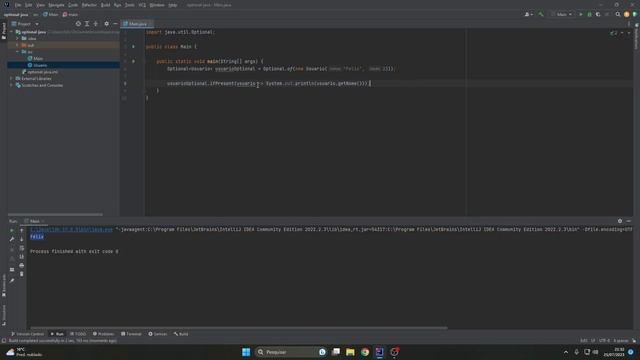Collapse the optional-java project root node

point(12,32)
